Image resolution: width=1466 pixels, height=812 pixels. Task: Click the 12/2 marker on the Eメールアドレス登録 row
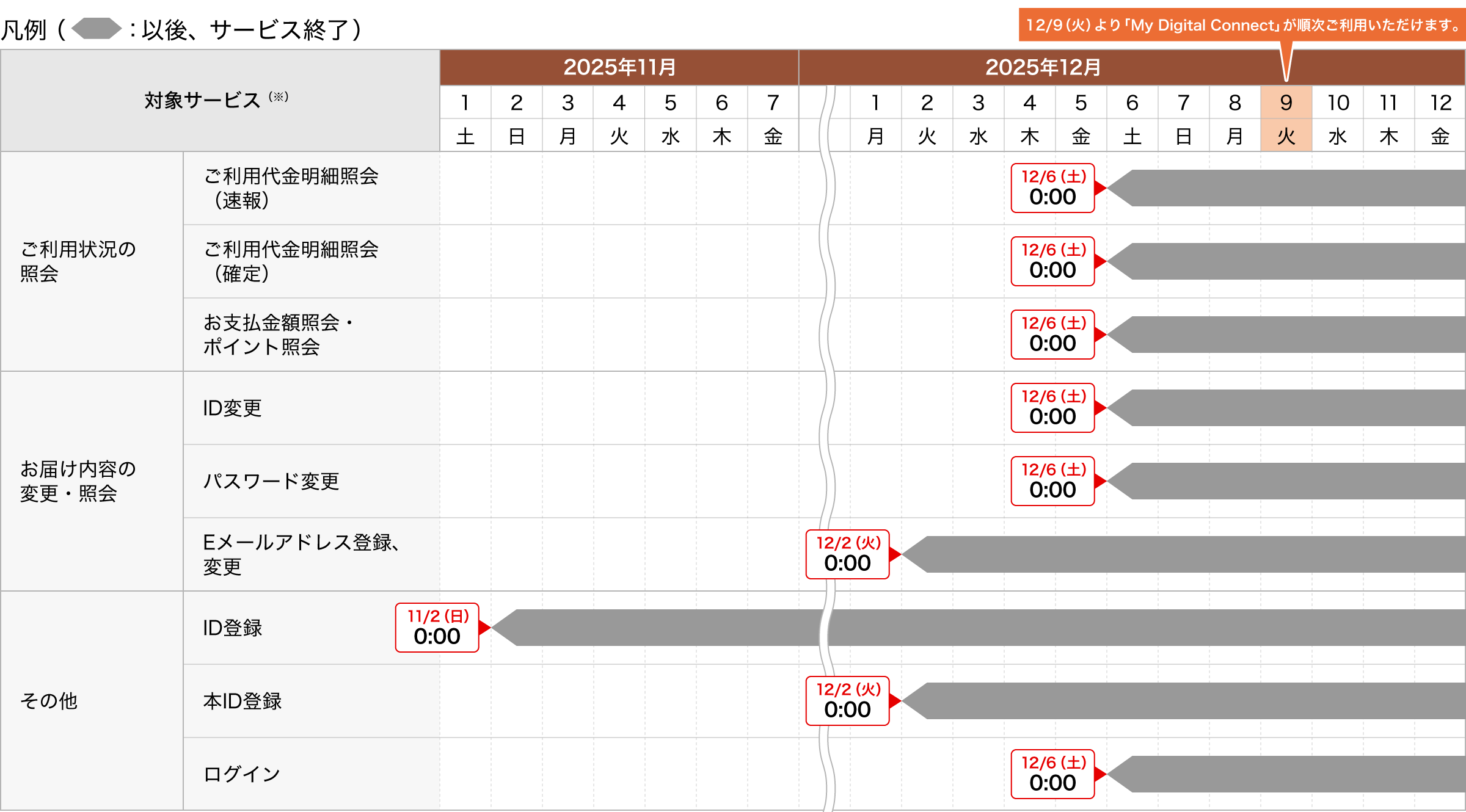(x=847, y=554)
